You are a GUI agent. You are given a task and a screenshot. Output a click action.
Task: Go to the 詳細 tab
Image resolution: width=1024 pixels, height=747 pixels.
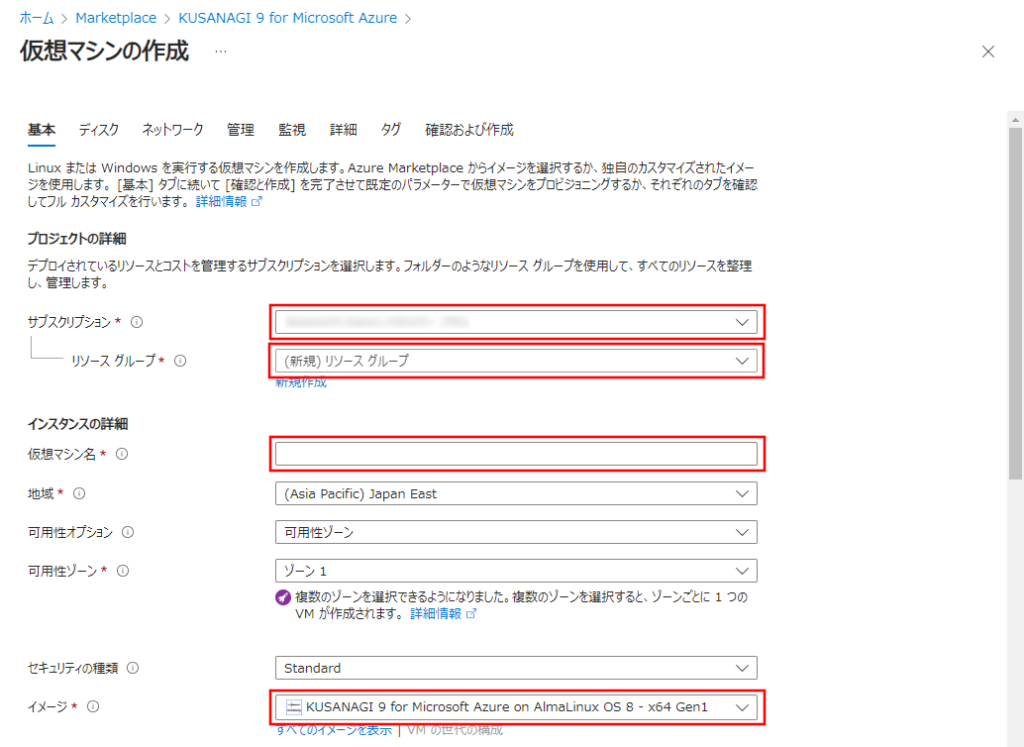[x=344, y=130]
